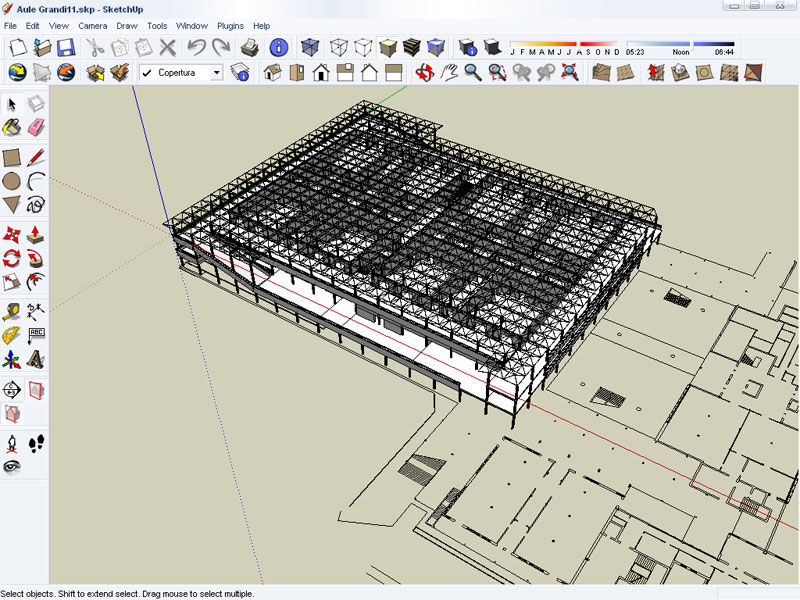Choose the Tape Measure tool
Image resolution: width=800 pixels, height=600 pixels.
(x=12, y=311)
